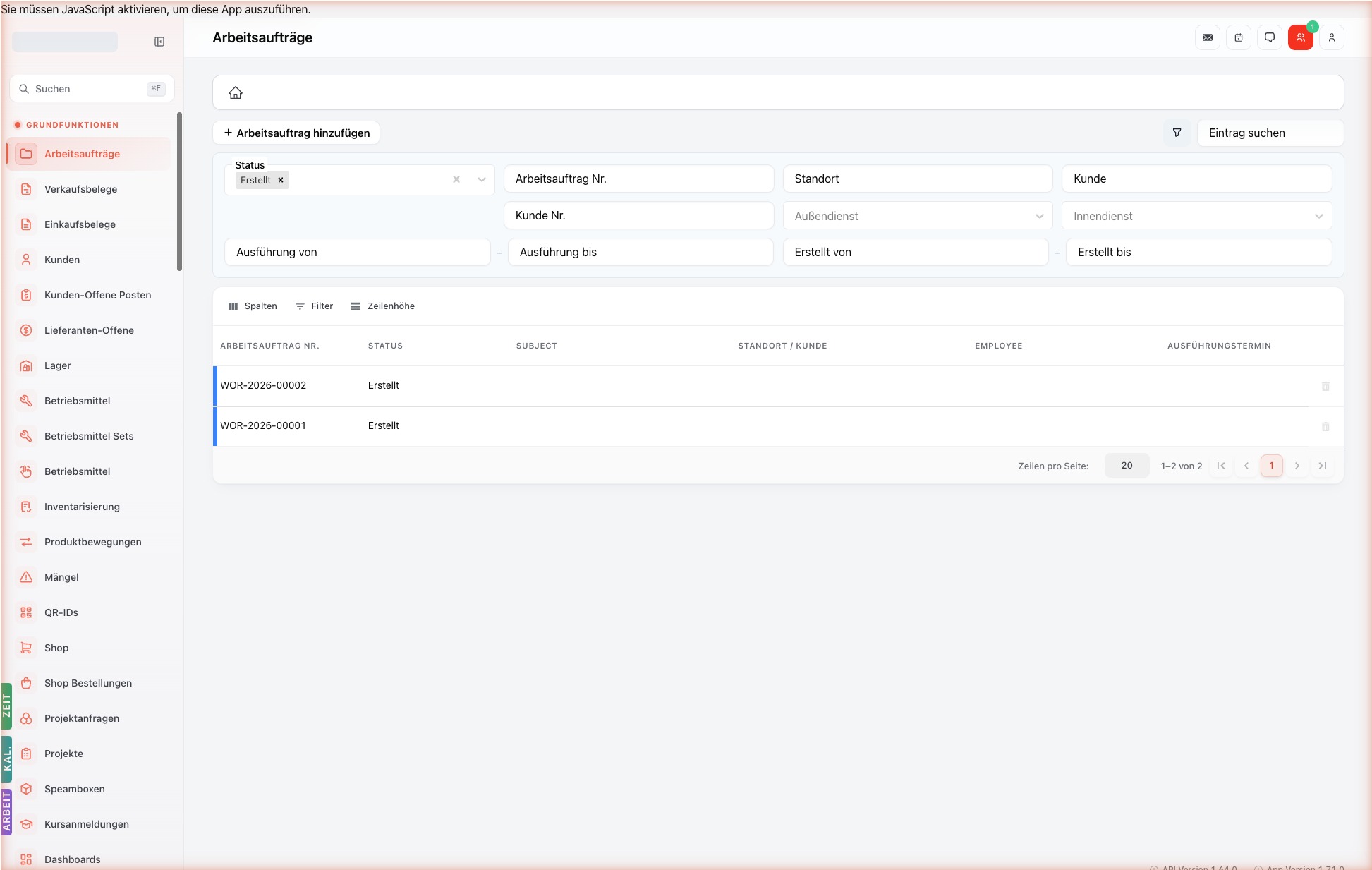Select page 1 in pagination

(1272, 466)
